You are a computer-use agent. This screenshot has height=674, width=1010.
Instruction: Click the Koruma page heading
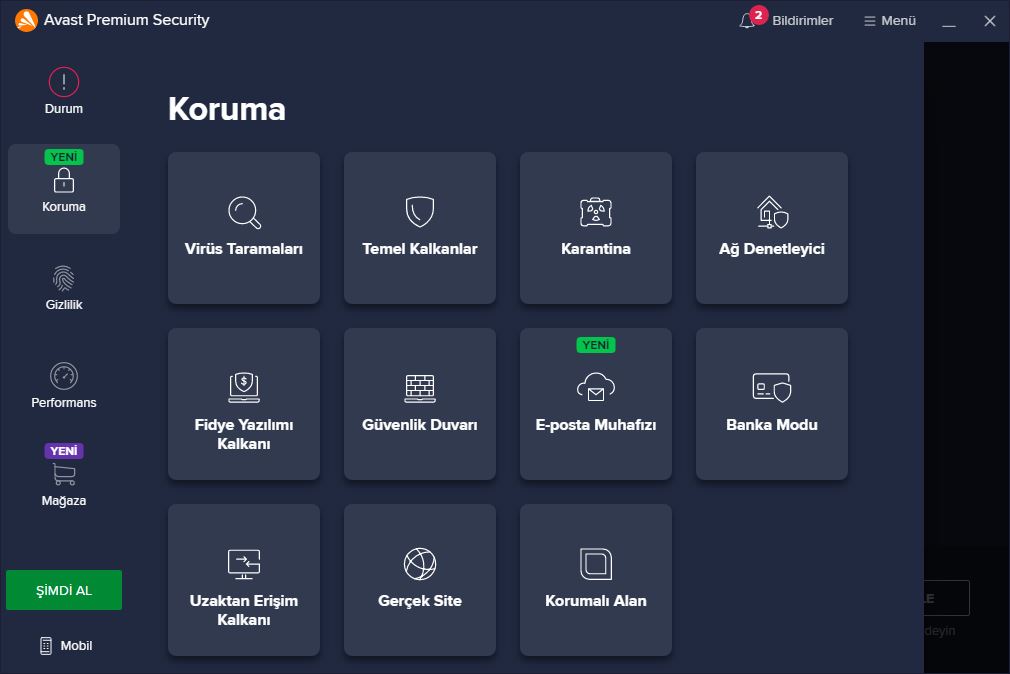tap(227, 109)
